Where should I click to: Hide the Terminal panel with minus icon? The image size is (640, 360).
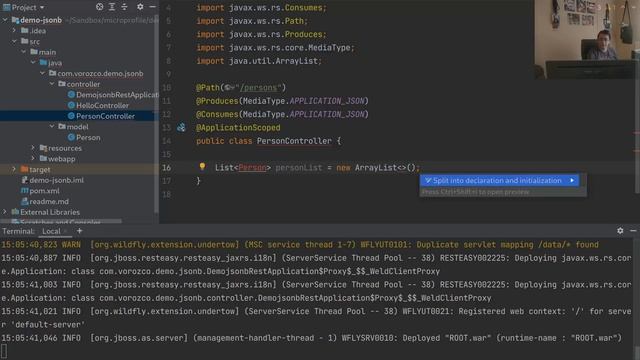click(x=633, y=231)
